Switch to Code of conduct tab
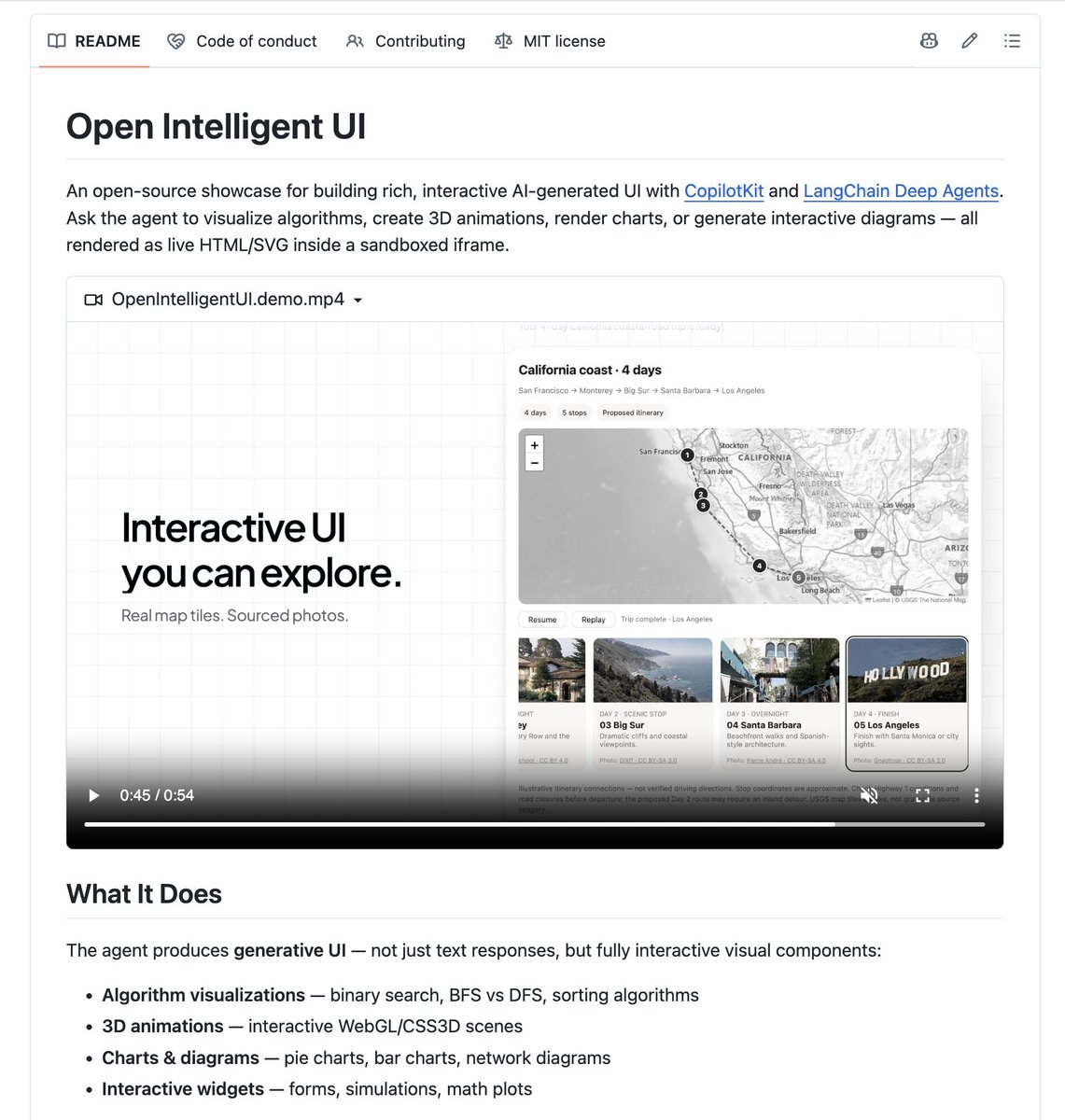 tap(242, 41)
